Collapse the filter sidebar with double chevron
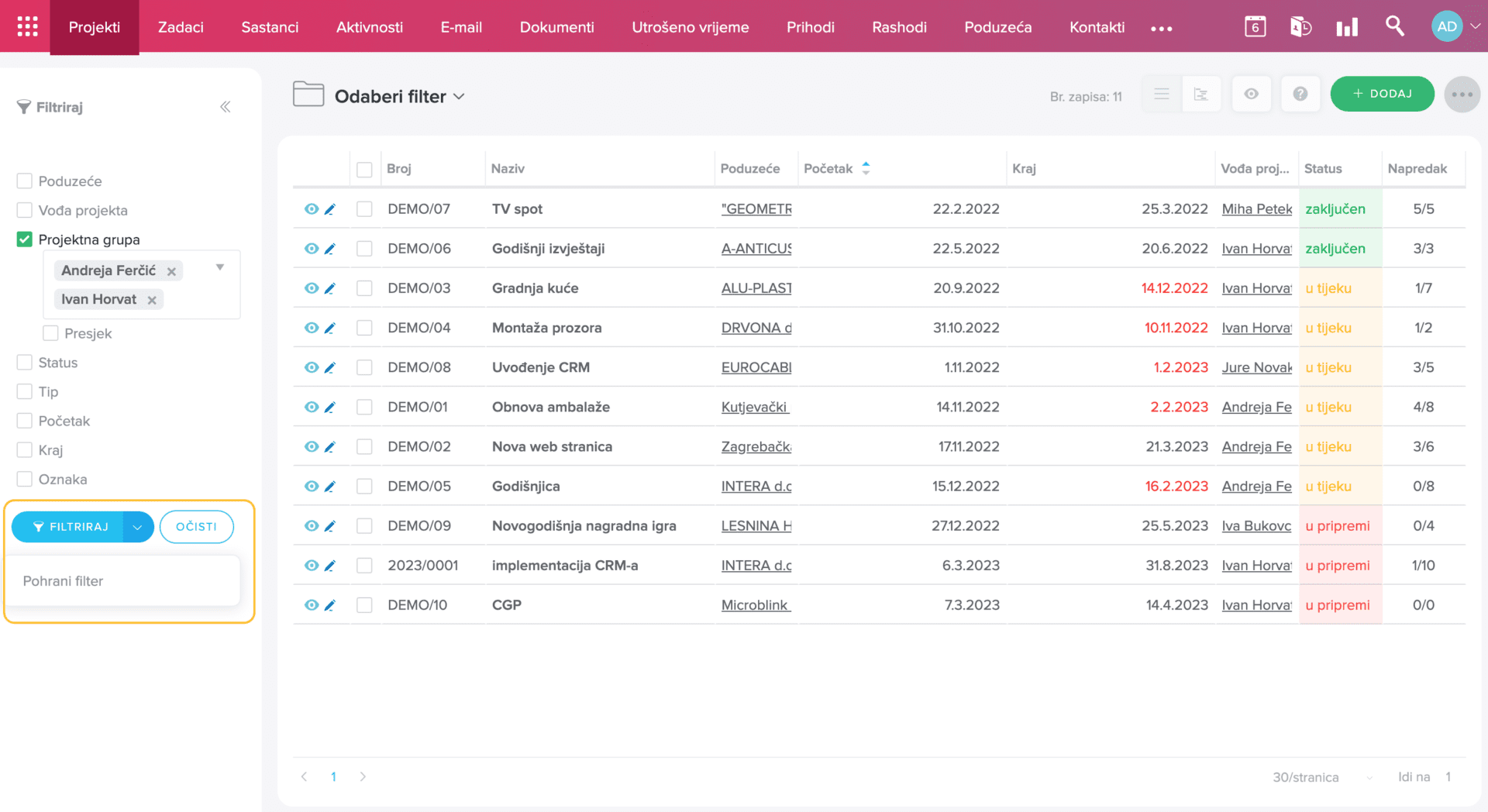This screenshot has width=1488, height=812. (225, 107)
